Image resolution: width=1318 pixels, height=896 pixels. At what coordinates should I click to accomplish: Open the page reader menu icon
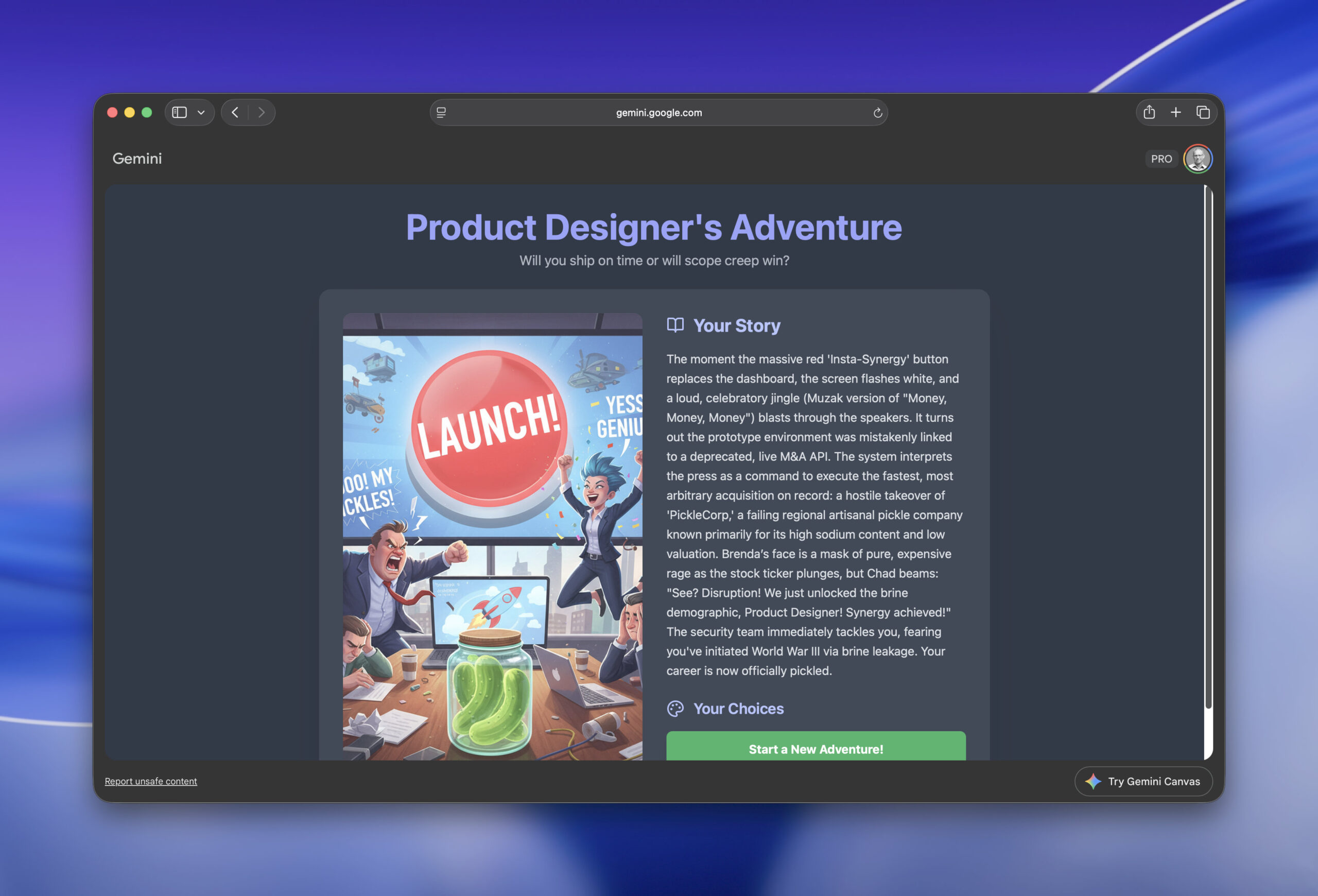[x=441, y=112]
